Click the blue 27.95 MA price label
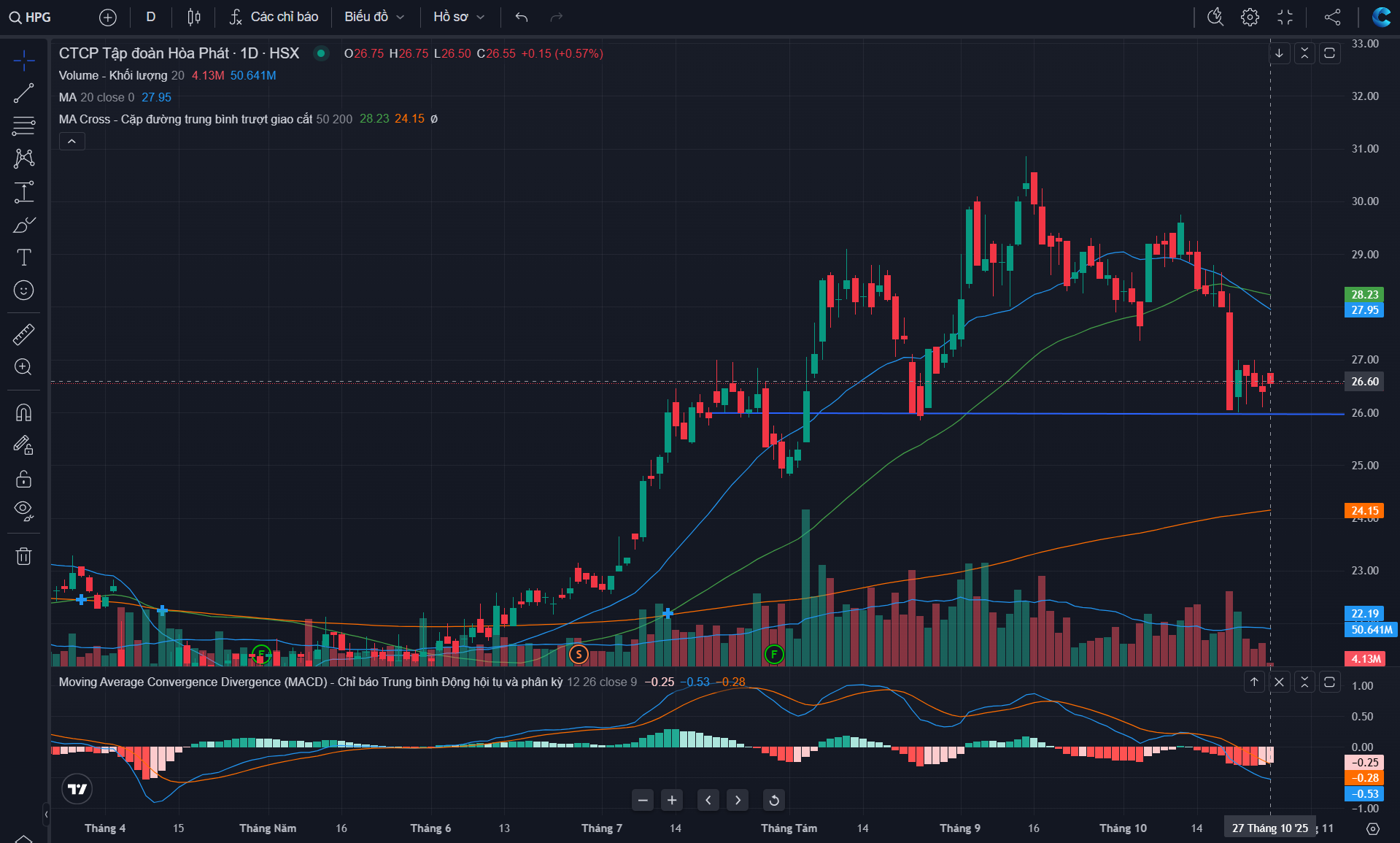1400x843 pixels. pos(1364,310)
